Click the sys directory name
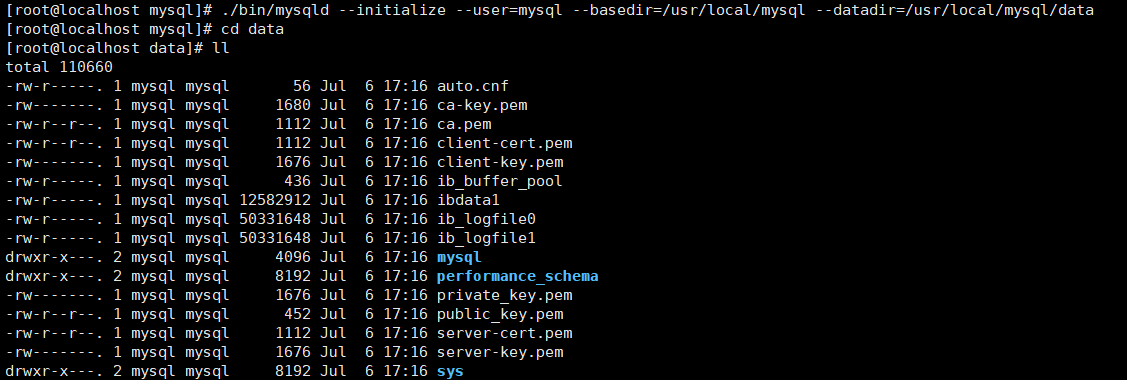Viewport: 1127px width, 380px height. (450, 371)
